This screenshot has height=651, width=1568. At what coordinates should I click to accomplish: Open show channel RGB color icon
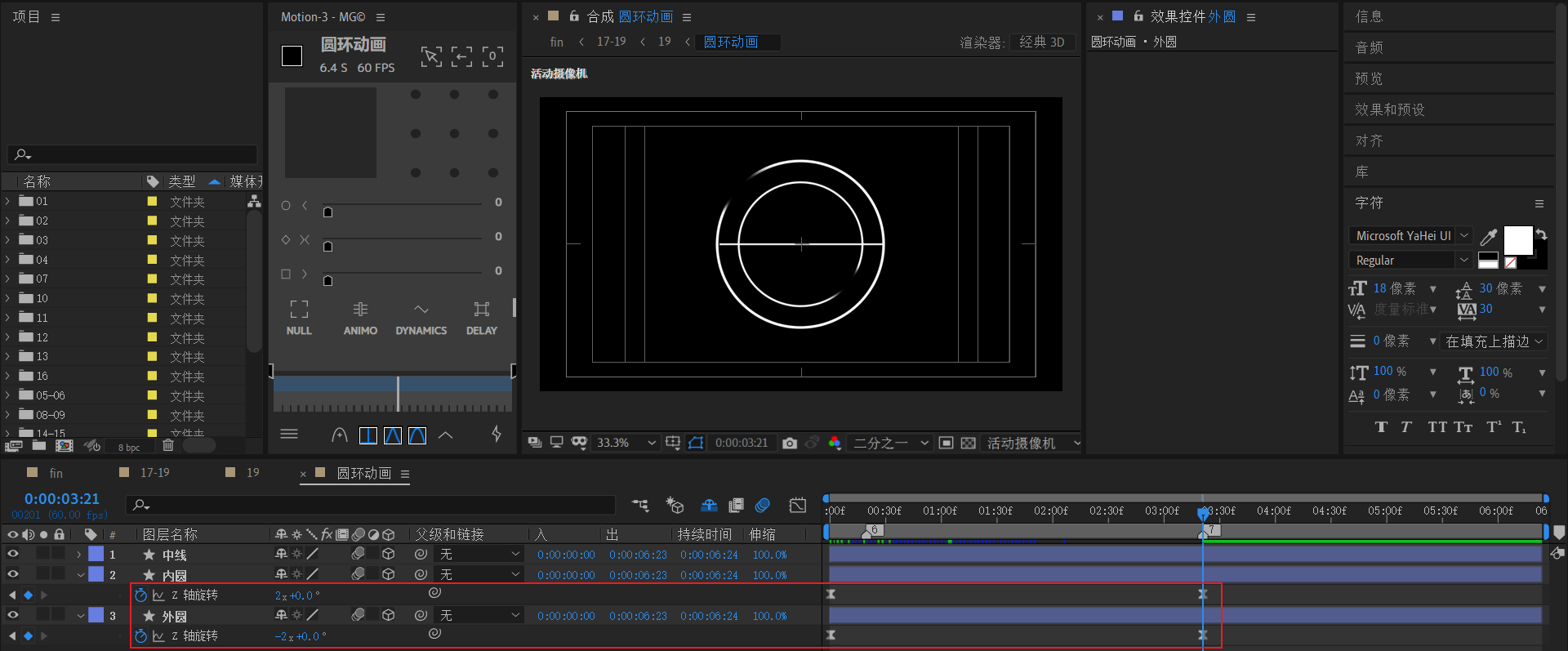835,443
